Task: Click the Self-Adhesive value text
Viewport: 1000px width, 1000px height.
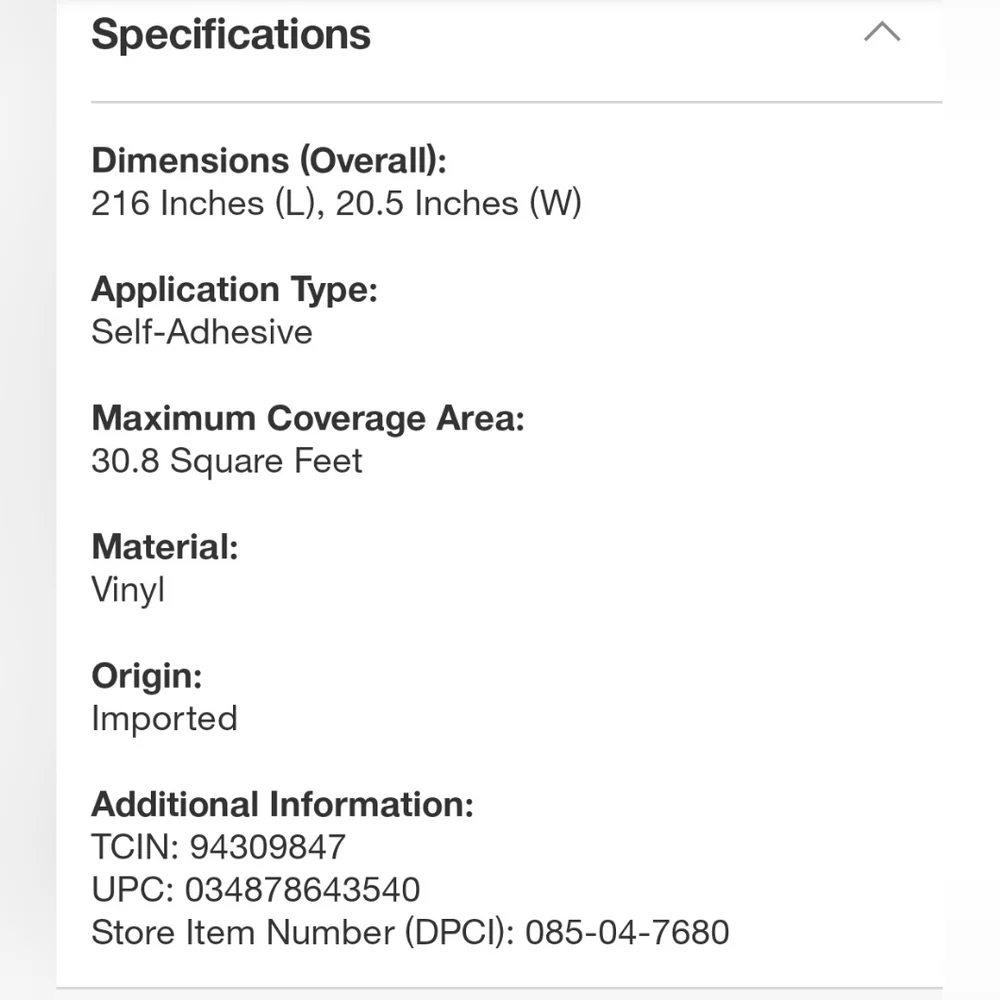Action: point(202,332)
